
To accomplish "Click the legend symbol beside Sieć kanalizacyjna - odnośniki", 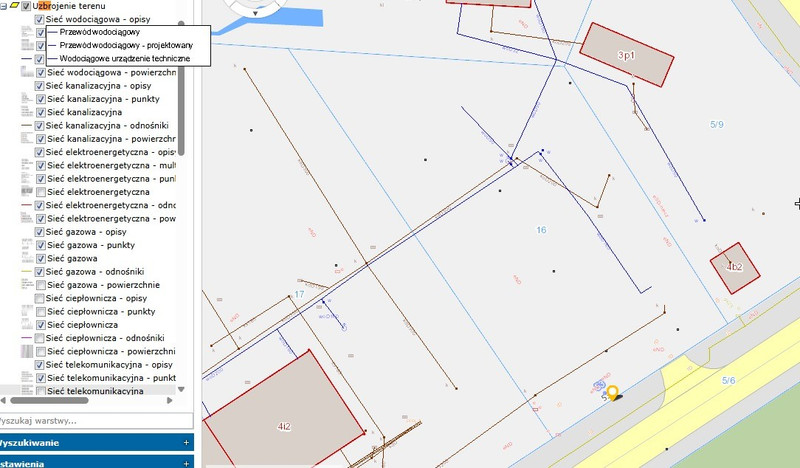I will [27, 126].
